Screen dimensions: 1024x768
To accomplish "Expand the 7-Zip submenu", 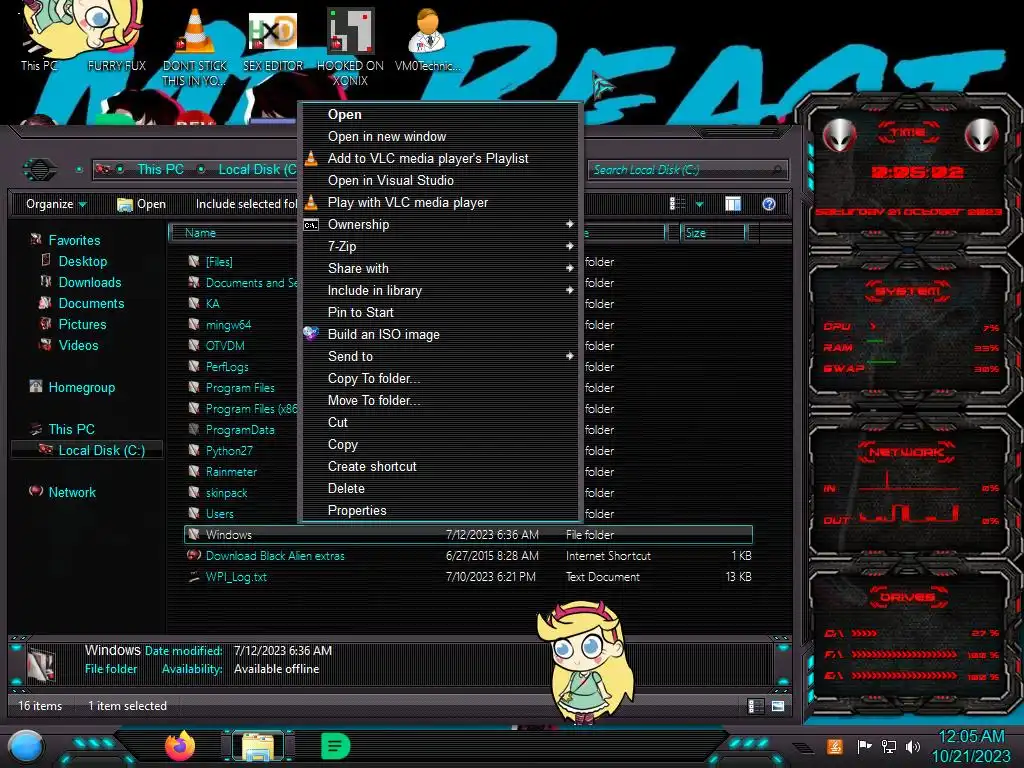I will [x=439, y=246].
